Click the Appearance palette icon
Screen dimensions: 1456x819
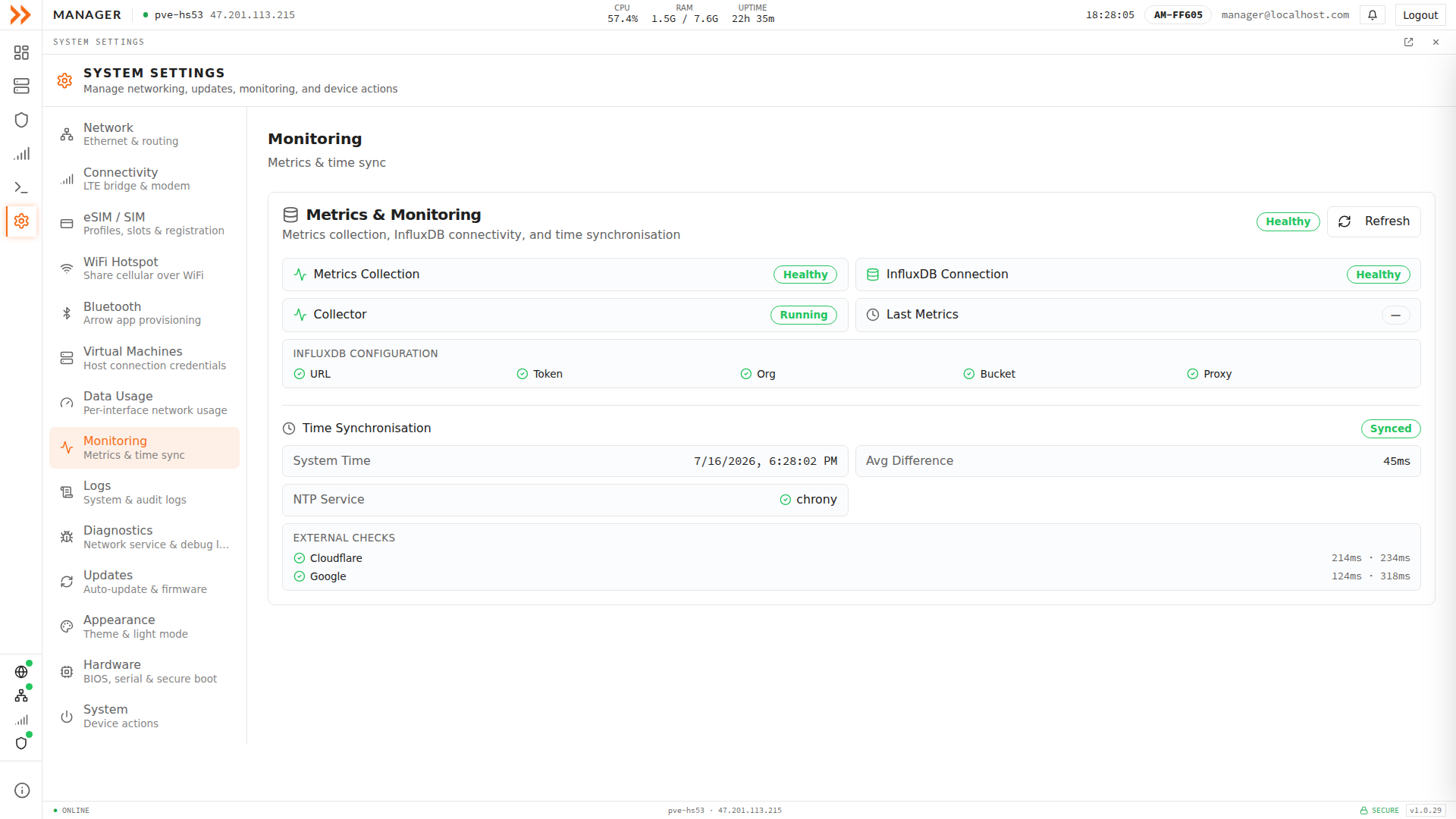[67, 626]
